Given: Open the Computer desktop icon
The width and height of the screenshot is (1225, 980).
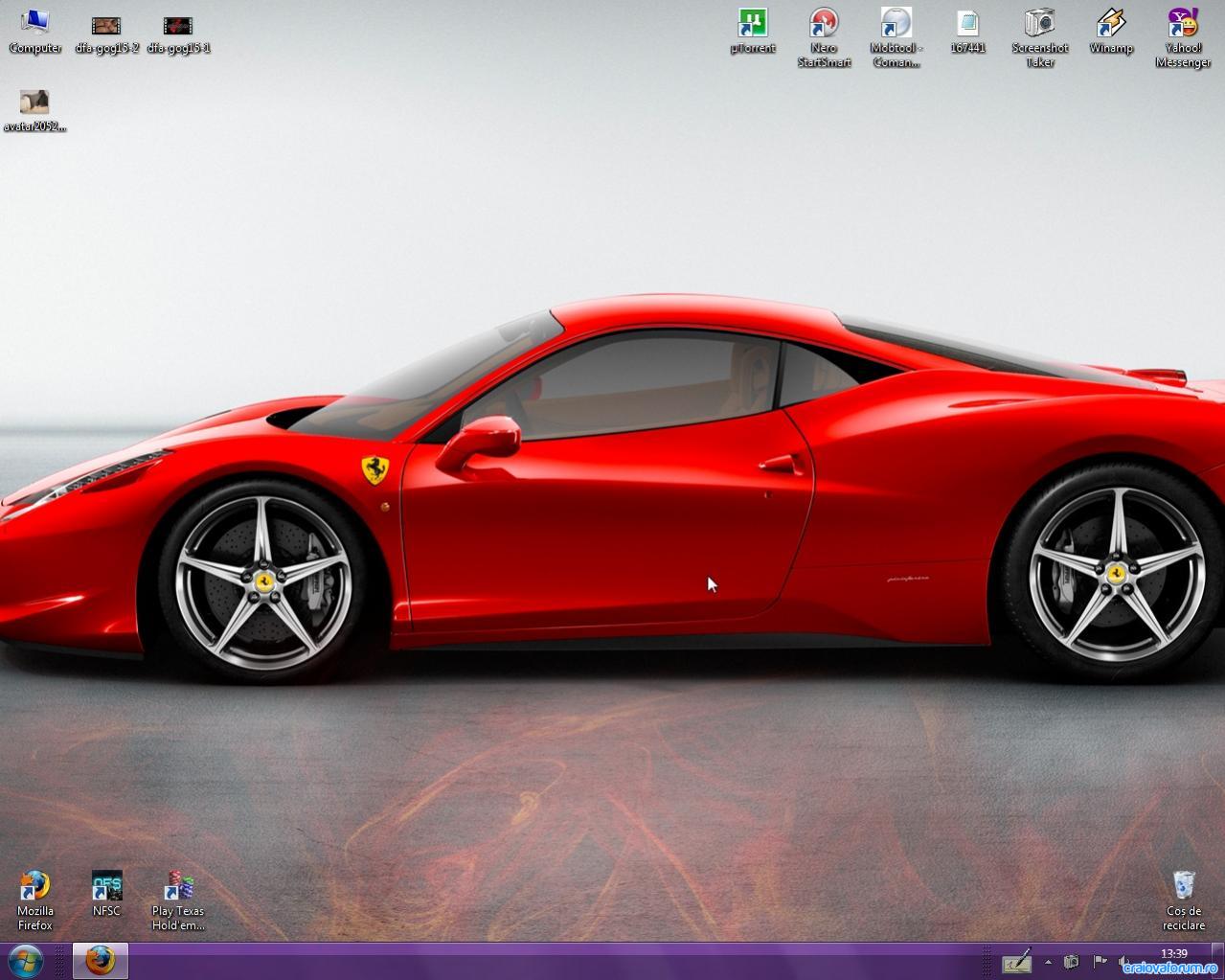Looking at the screenshot, I should pyautogui.click(x=35, y=31).
